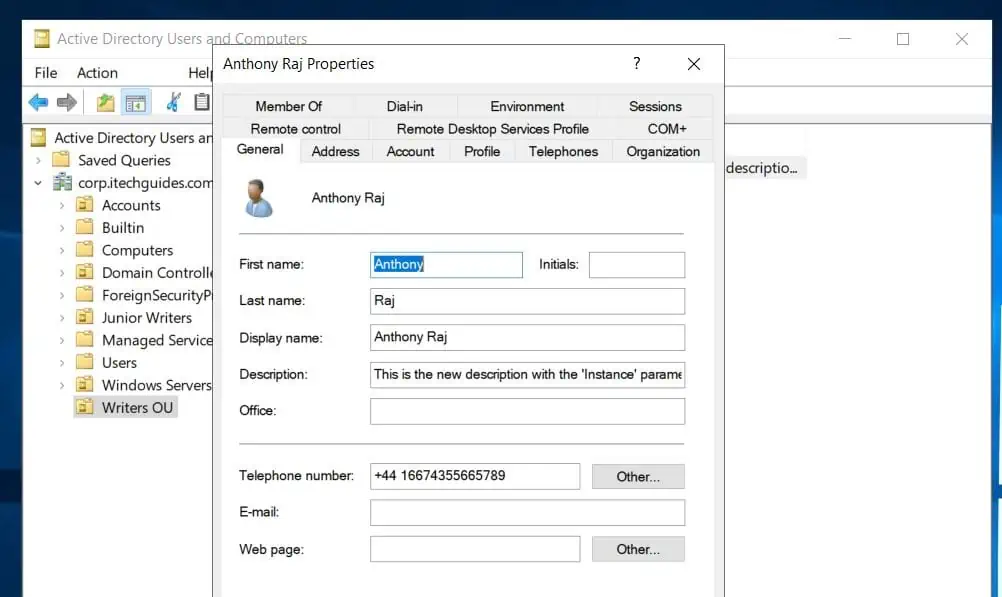Image resolution: width=1002 pixels, height=597 pixels.
Task: Switch to the Telephones tab
Action: point(564,151)
